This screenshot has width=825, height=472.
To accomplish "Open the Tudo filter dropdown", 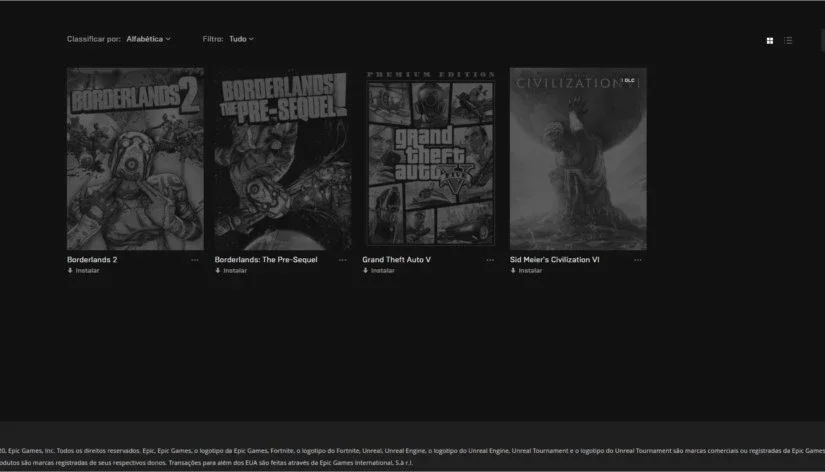I will tap(241, 39).
